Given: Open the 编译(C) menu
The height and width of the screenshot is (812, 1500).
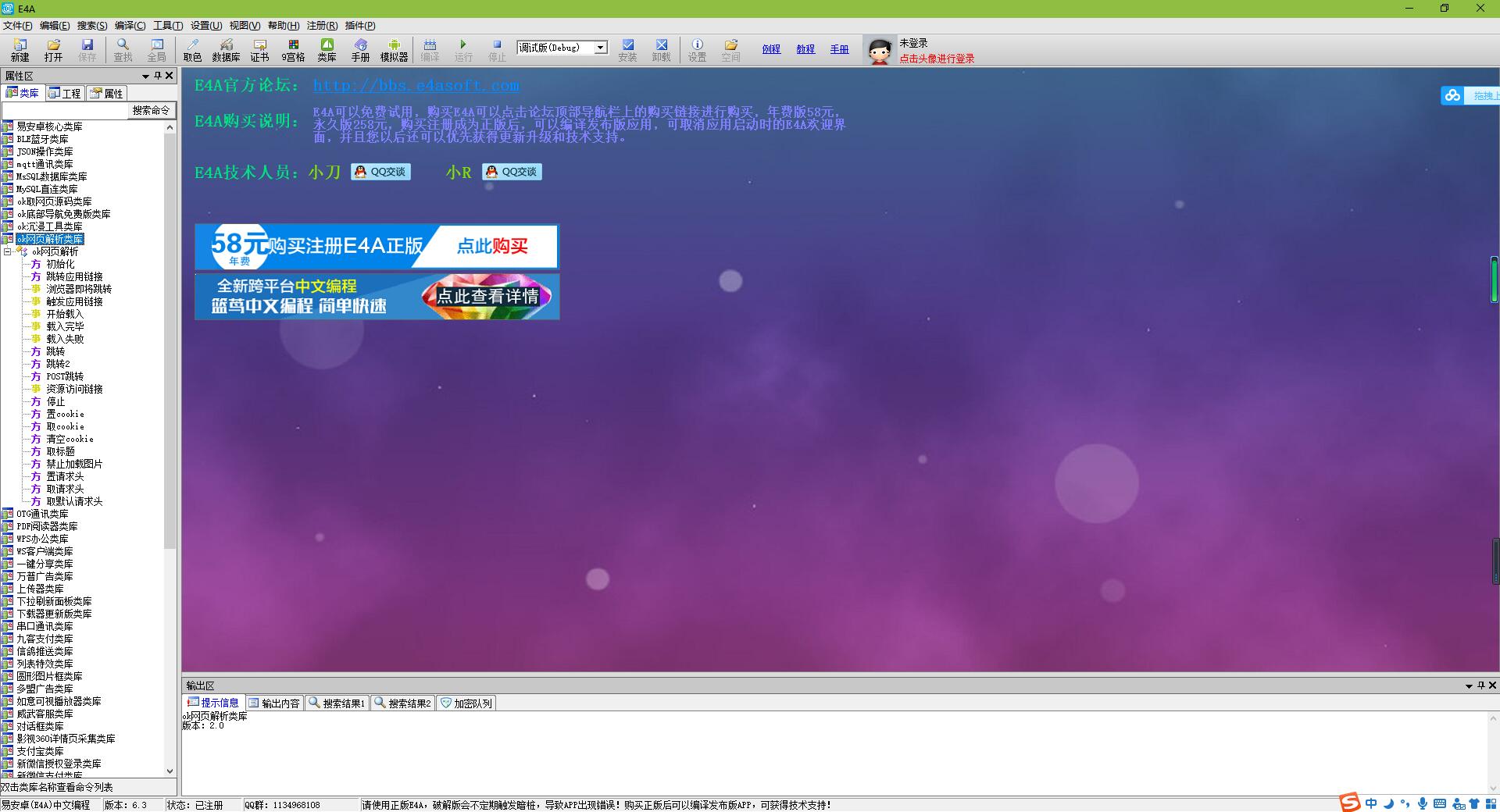Looking at the screenshot, I should 130,26.
